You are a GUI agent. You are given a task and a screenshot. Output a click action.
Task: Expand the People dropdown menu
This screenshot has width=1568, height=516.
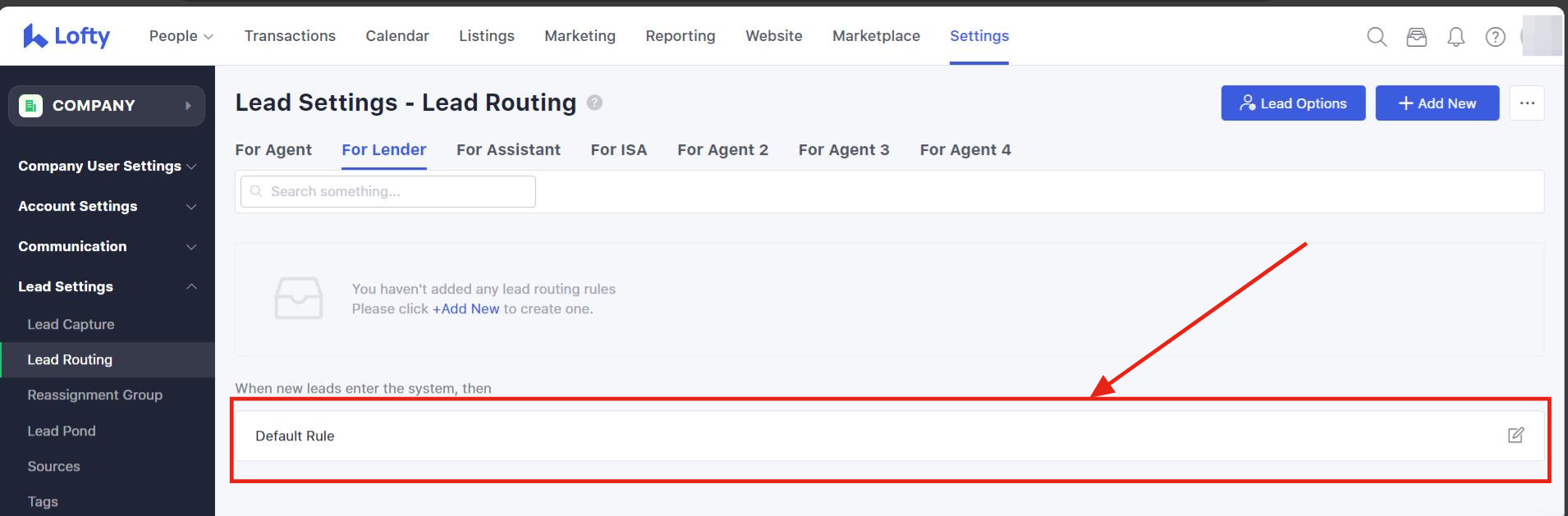coord(181,36)
